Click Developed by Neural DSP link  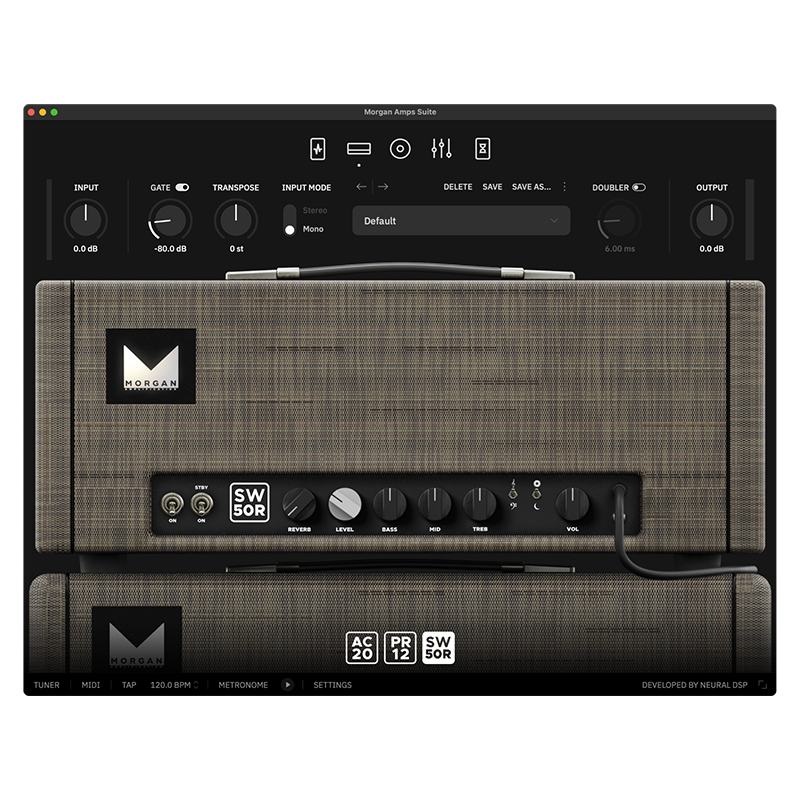point(694,685)
